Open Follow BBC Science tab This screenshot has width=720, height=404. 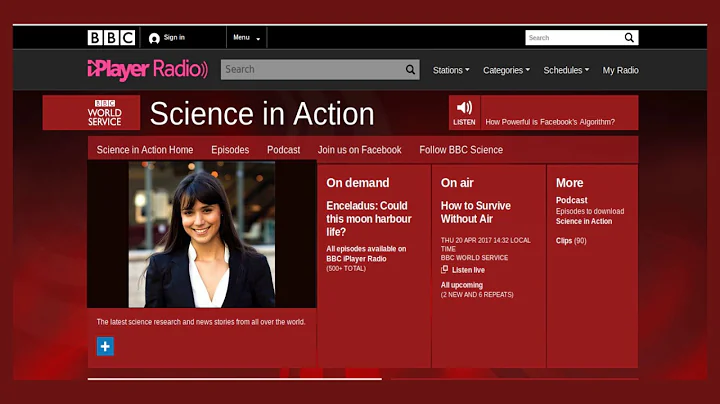pyautogui.click(x=461, y=150)
